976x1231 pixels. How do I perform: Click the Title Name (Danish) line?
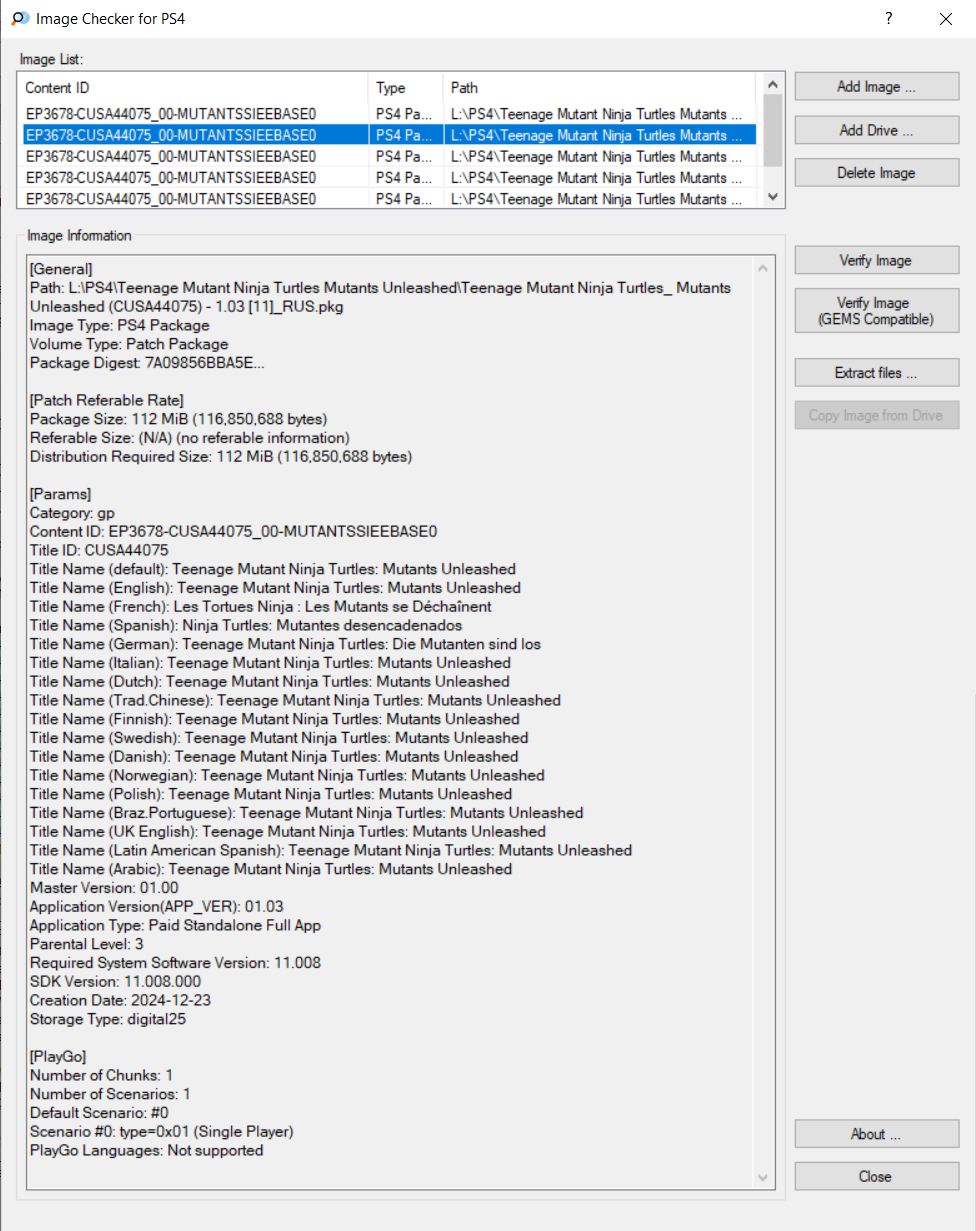(x=274, y=757)
